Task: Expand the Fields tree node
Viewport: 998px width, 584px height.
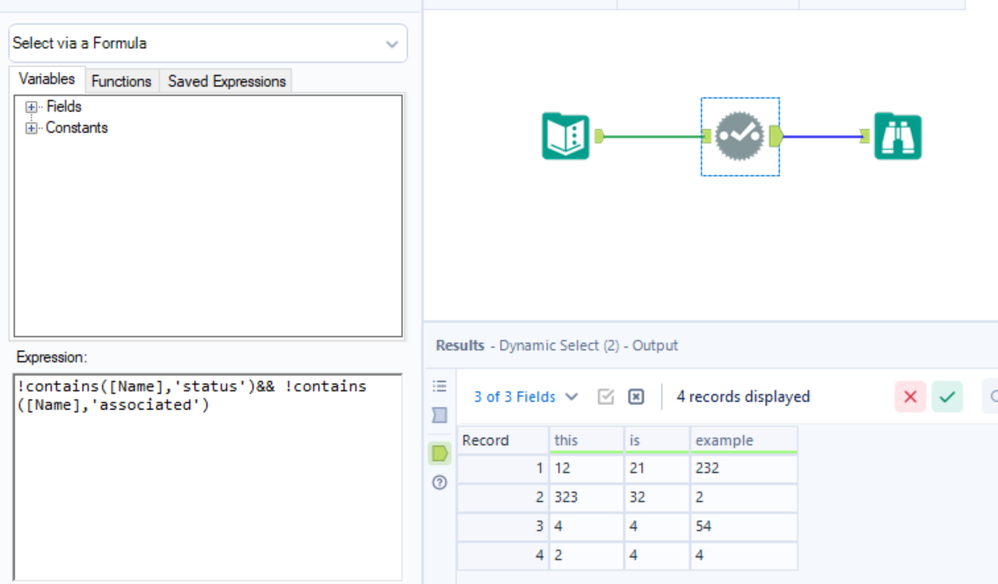Action: pyautogui.click(x=31, y=107)
